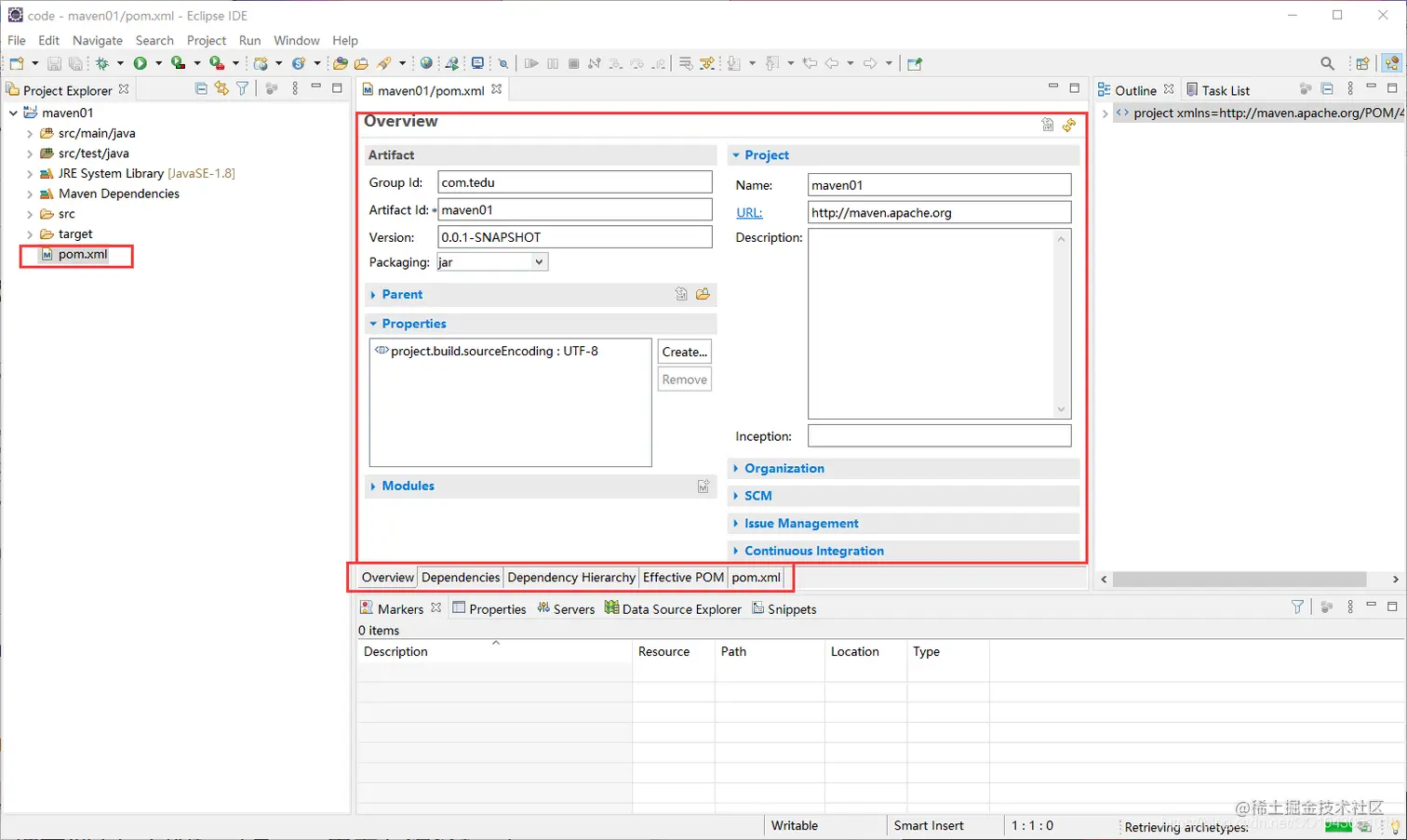Viewport: 1407px width, 840px height.
Task: Expand the Parent section
Action: pos(373,295)
